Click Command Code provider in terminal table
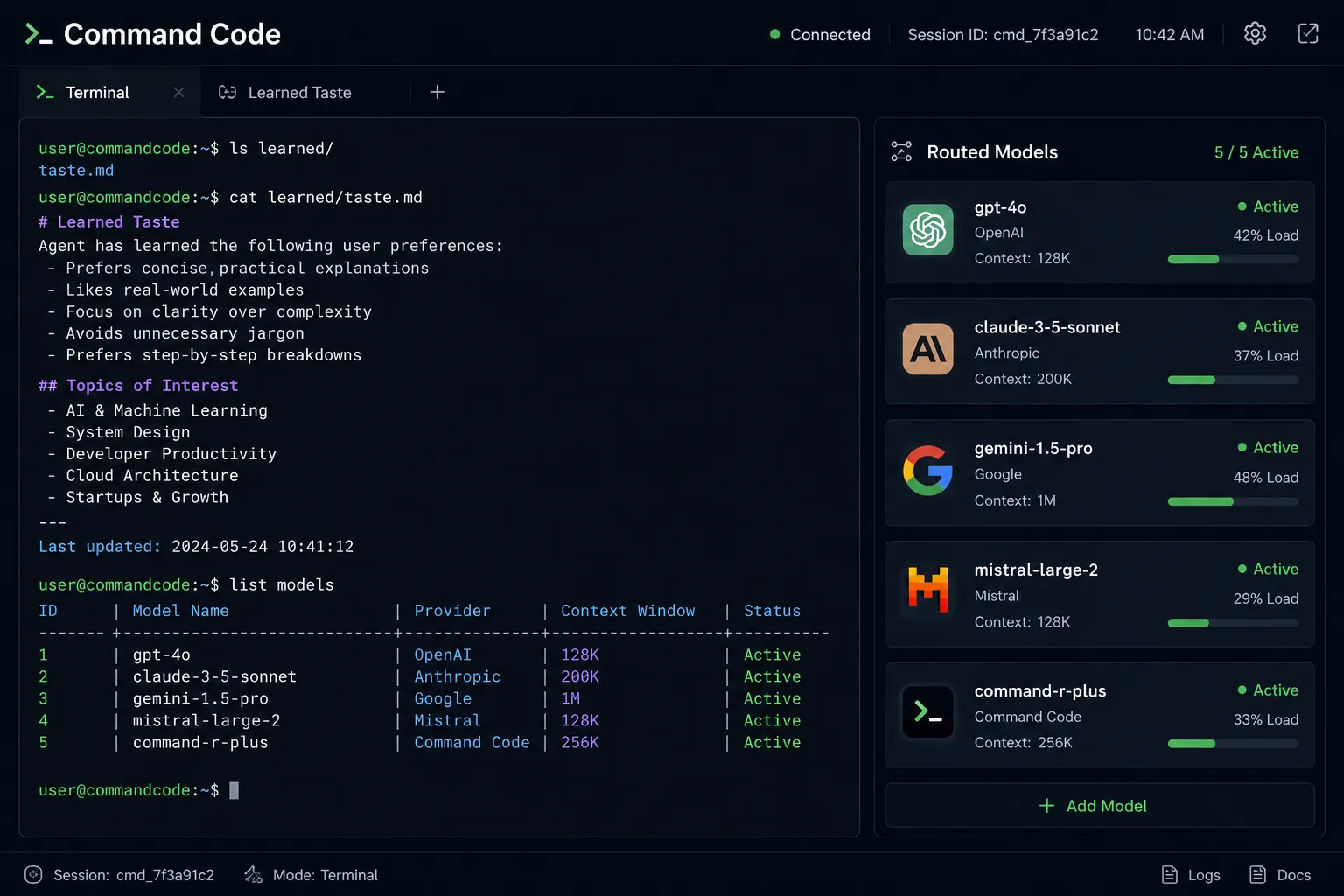This screenshot has width=1344, height=896. [x=472, y=742]
